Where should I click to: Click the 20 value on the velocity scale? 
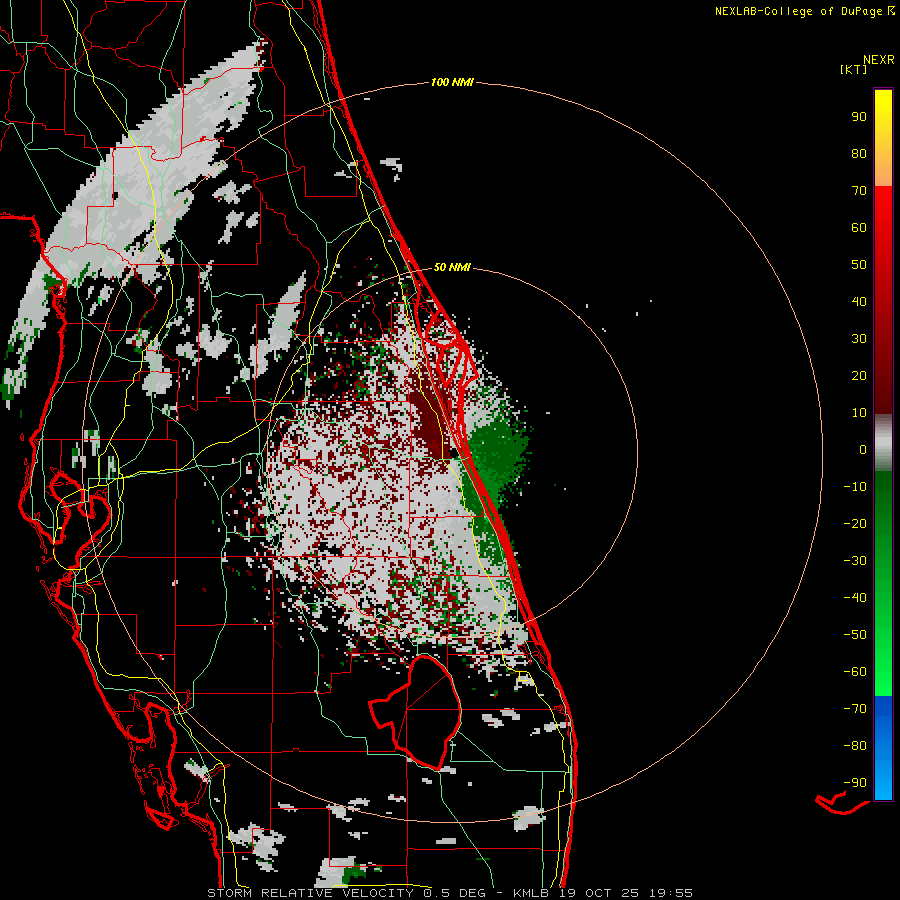859,375
